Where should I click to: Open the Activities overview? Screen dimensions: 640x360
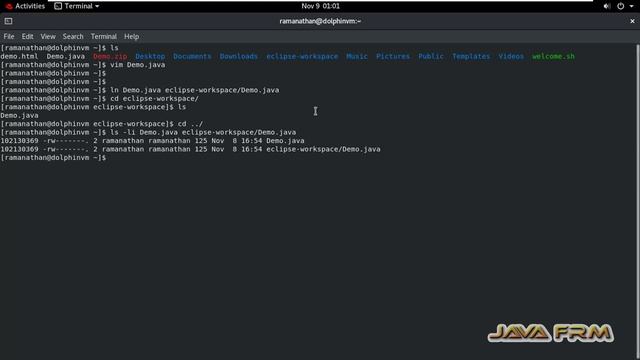pyautogui.click(x=25, y=6)
